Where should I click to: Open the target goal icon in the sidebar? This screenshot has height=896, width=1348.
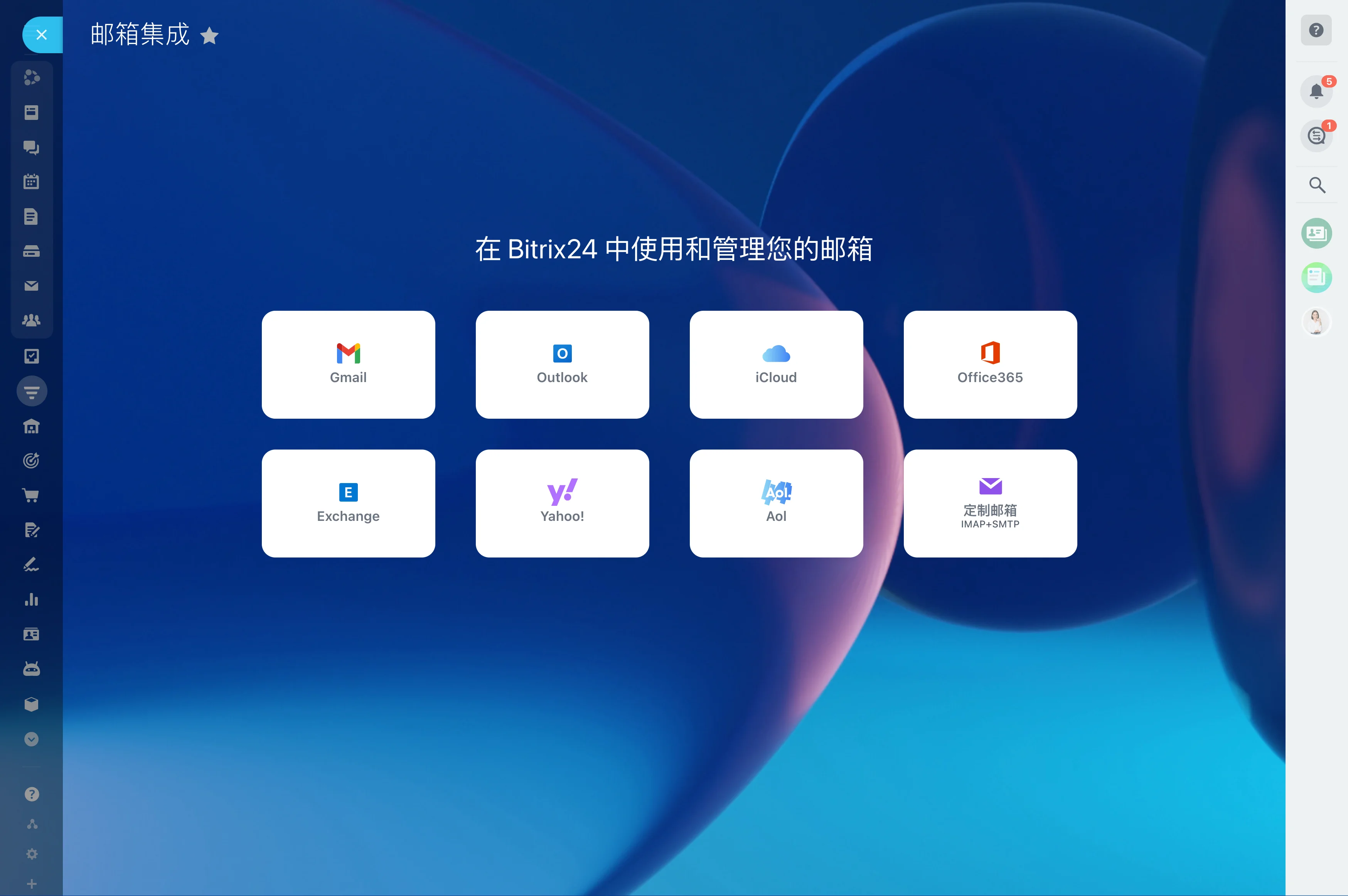click(32, 461)
